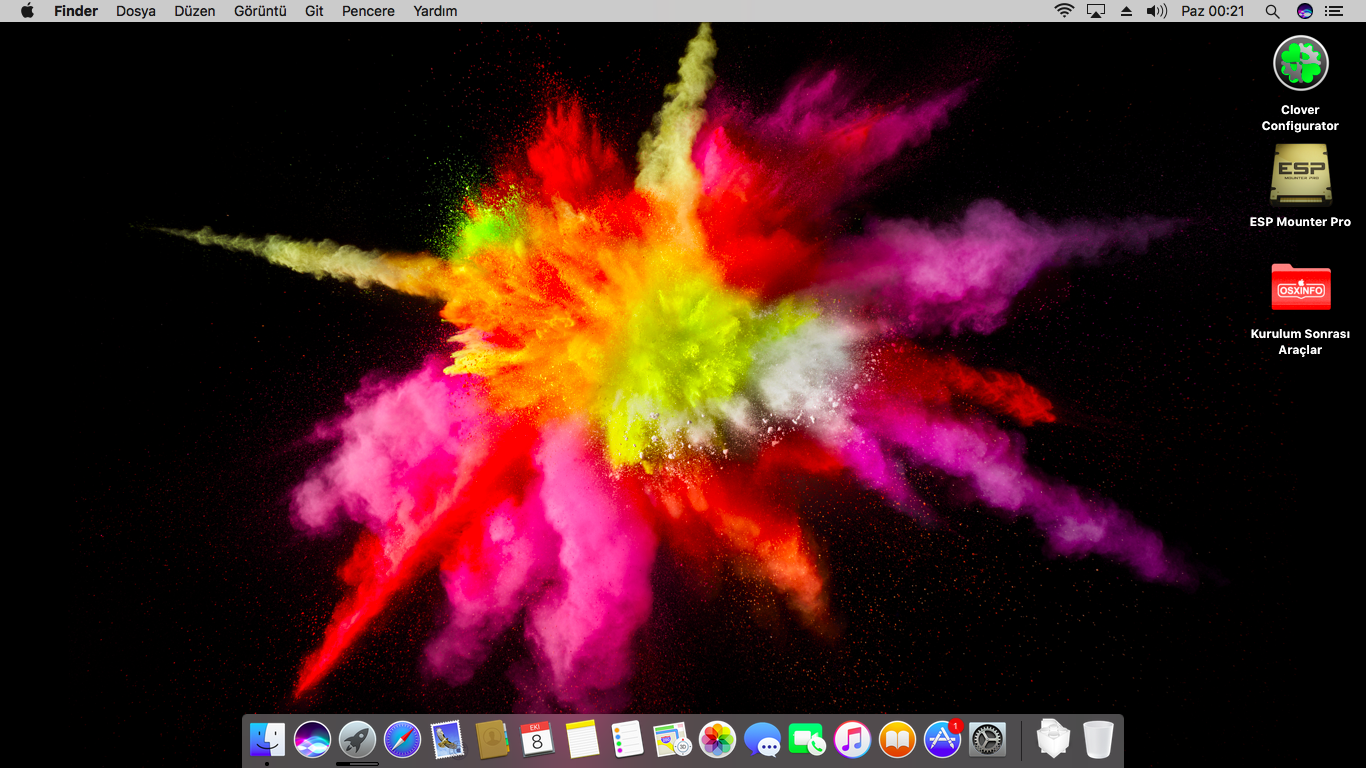Open the Trash in the Dock
Image resolution: width=1366 pixels, height=768 pixels.
point(1098,740)
